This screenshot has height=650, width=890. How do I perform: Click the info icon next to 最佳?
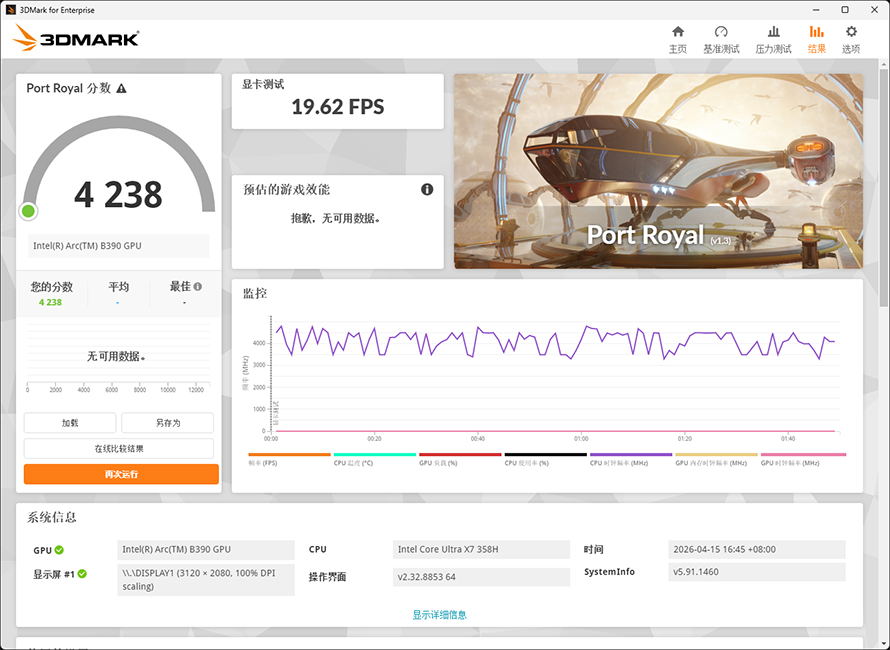coord(198,287)
